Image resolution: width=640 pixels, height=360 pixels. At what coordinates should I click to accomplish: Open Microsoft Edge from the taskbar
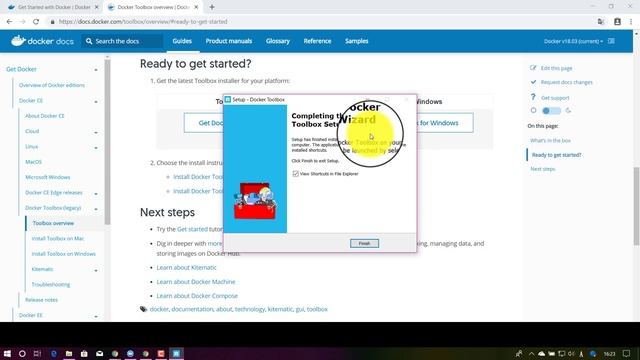[x=53, y=353]
